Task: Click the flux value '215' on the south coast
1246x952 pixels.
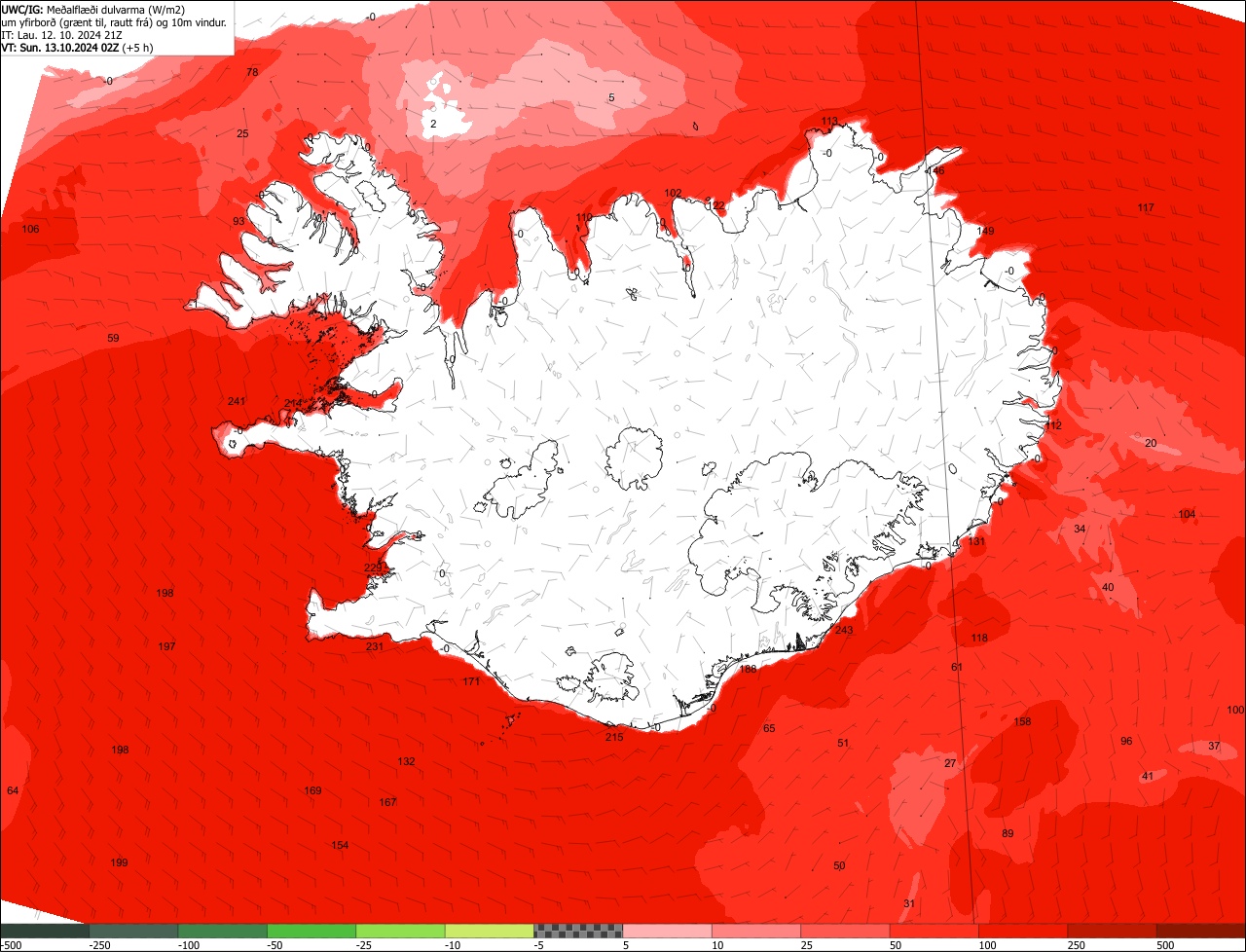Action: [614, 737]
